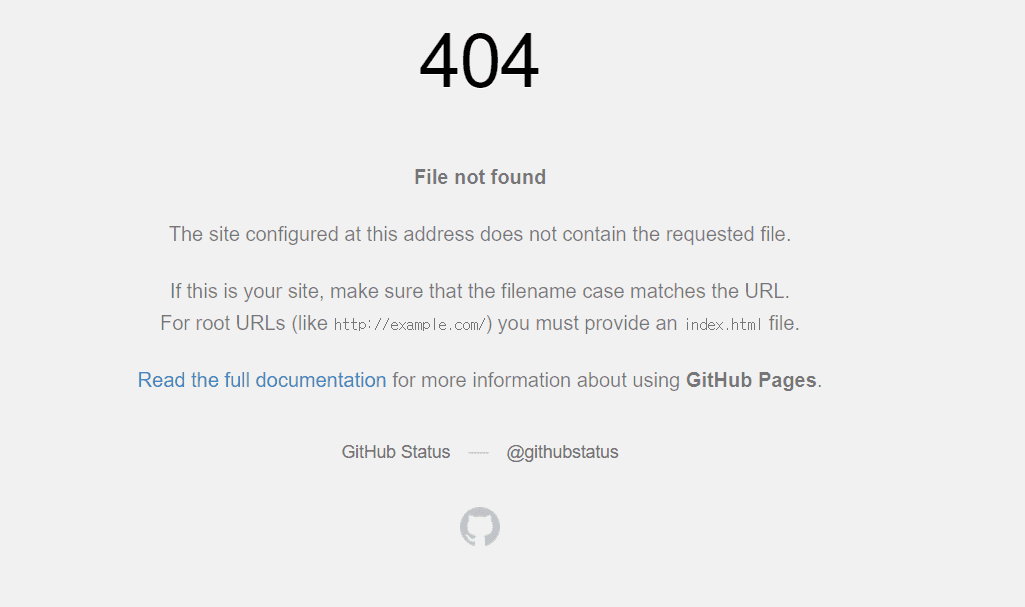Screen dimensions: 1025x607
Task: Click the GitHub Octocat logo
Action: pos(480,527)
